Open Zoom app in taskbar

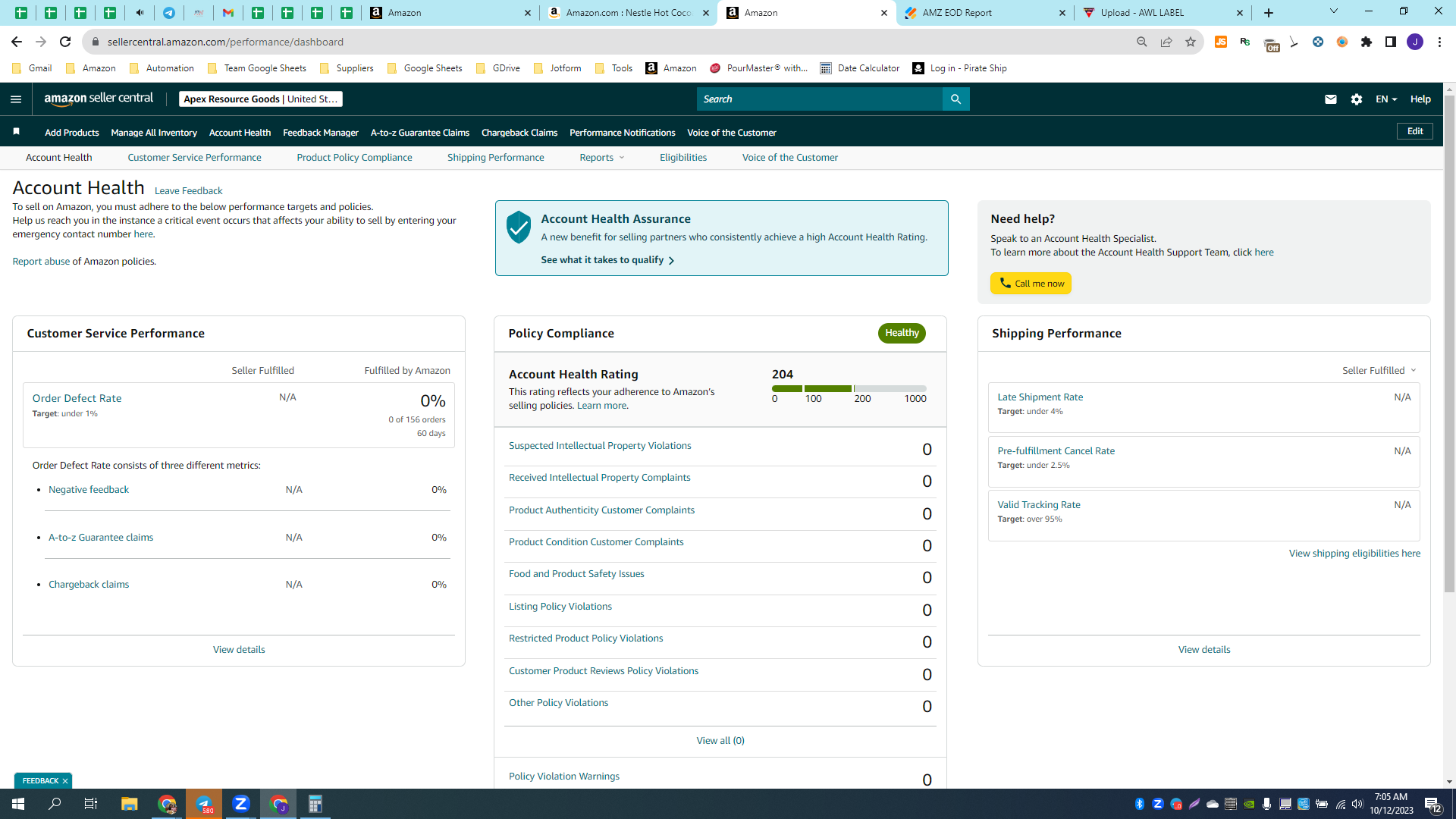pos(241,804)
